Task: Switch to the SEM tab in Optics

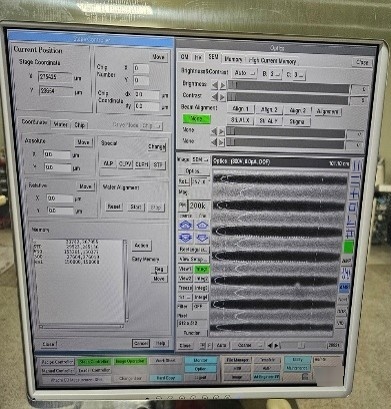Action: click(x=213, y=57)
